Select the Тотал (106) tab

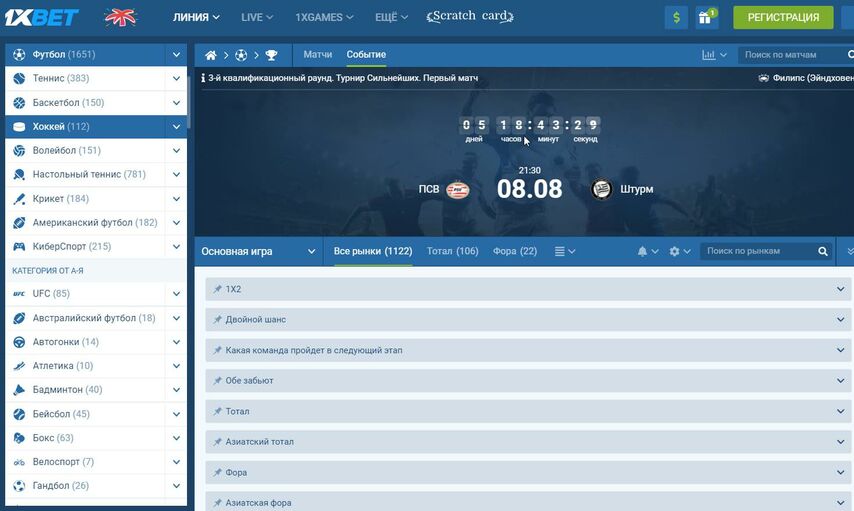(453, 251)
